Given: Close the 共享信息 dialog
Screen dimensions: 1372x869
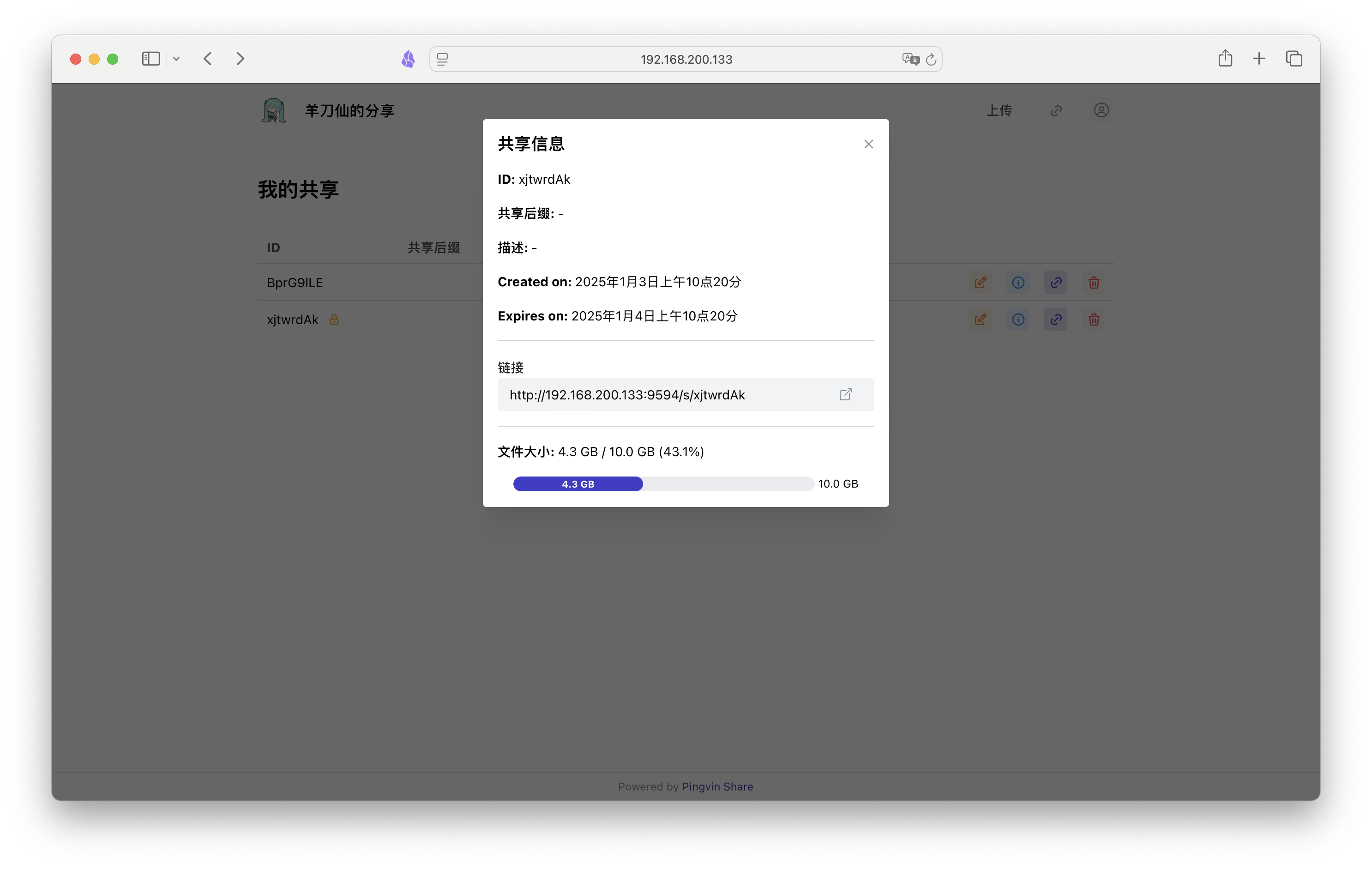Looking at the screenshot, I should click(x=868, y=144).
